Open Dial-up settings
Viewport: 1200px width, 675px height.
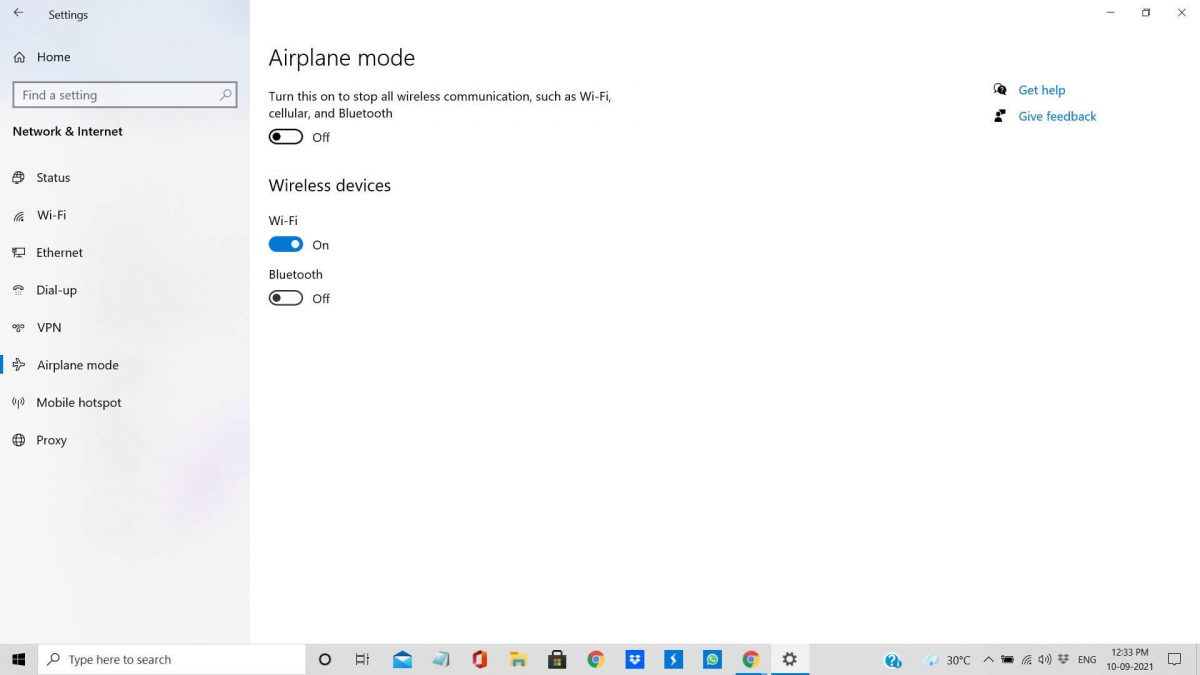pyautogui.click(x=56, y=290)
